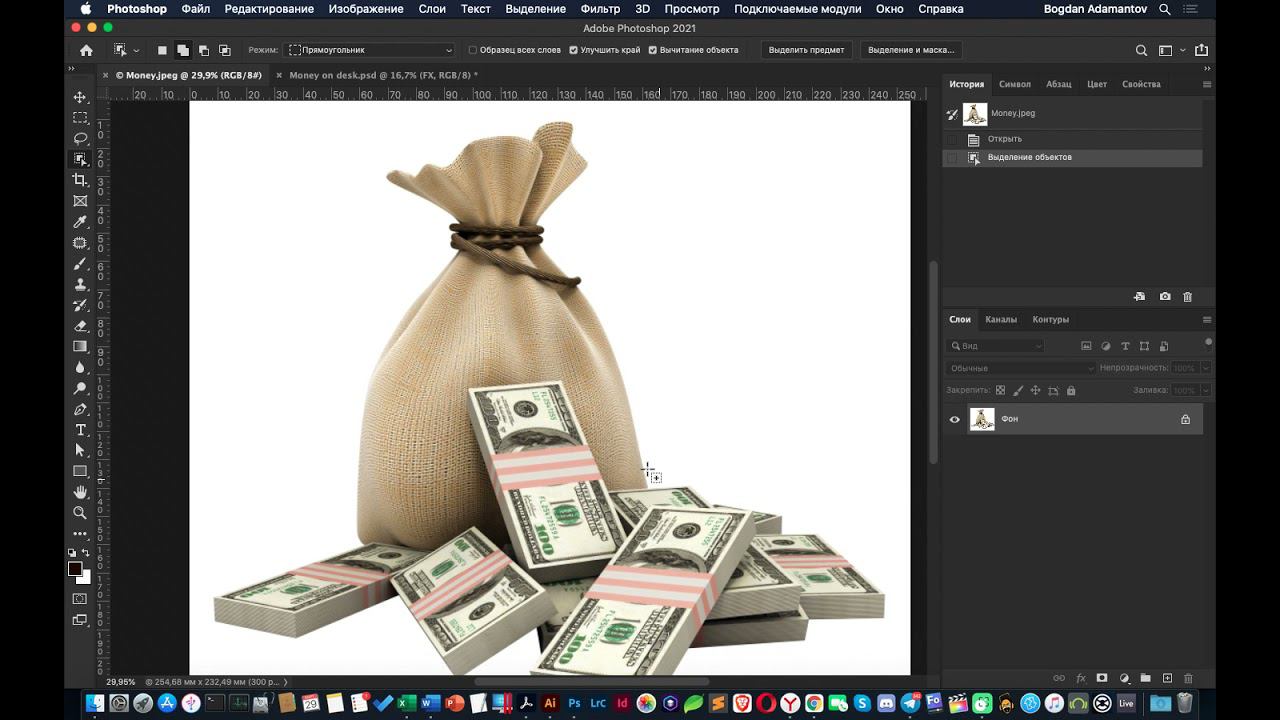Viewport: 1280px width, 720px height.
Task: Select the Blur tool
Action: pos(80,368)
